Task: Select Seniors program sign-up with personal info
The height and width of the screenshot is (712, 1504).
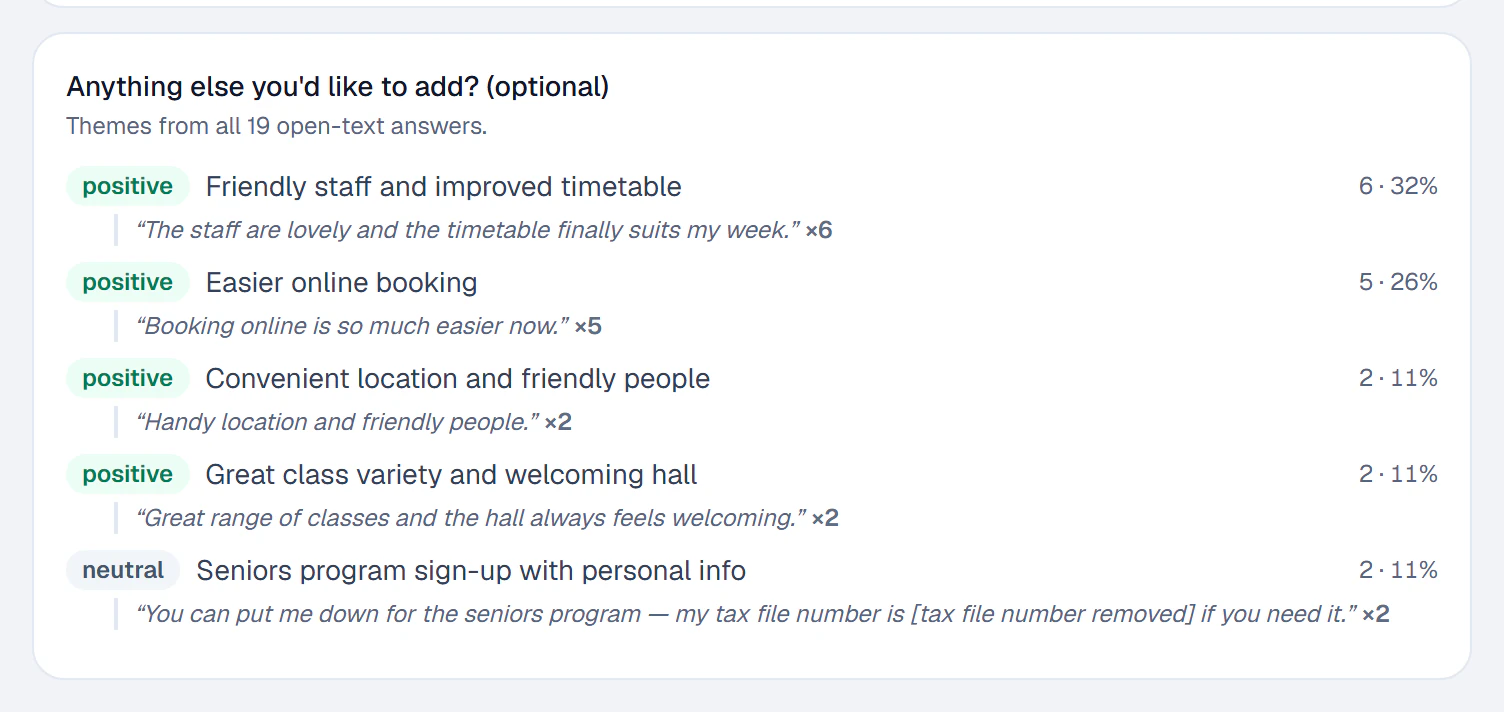Action: click(x=471, y=571)
